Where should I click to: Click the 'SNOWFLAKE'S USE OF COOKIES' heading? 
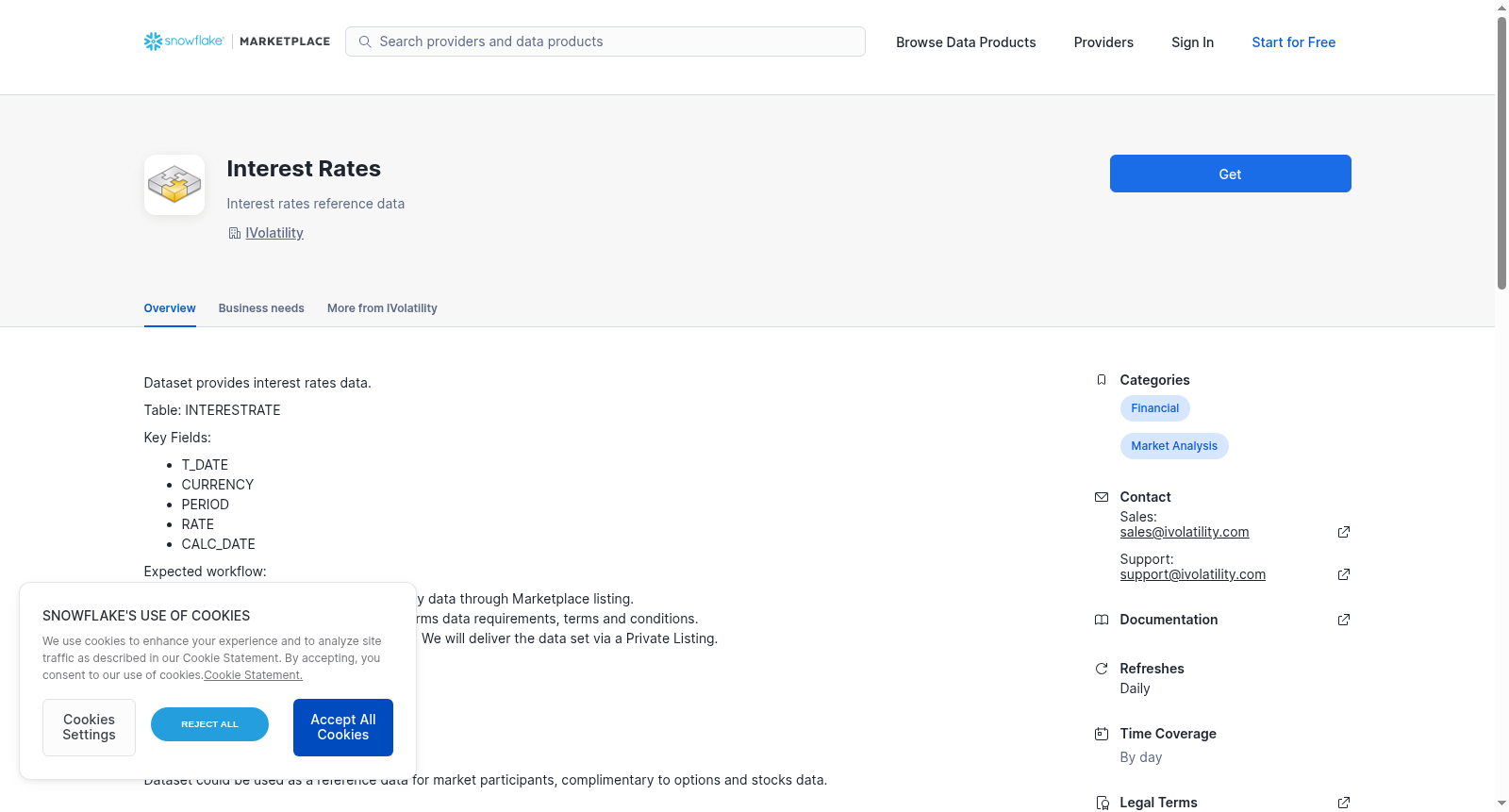tap(146, 616)
